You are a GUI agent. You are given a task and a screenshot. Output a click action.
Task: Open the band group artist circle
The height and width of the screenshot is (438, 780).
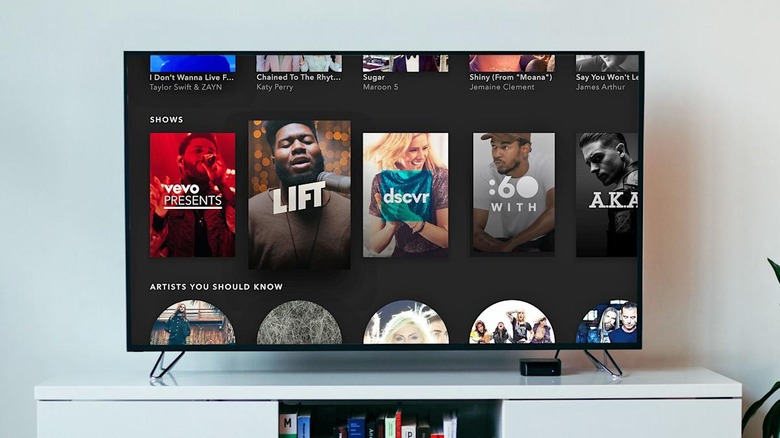(x=512, y=323)
